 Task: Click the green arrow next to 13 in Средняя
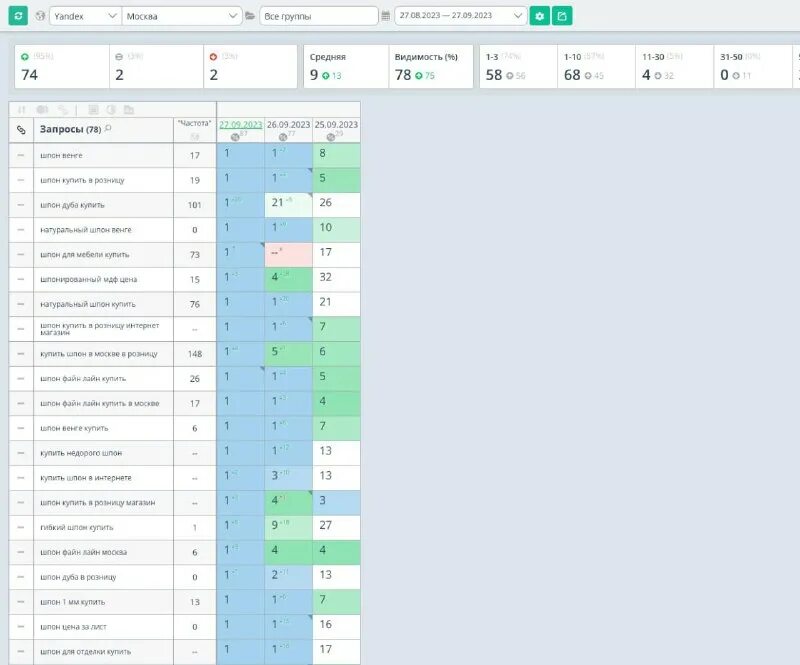pos(326,76)
